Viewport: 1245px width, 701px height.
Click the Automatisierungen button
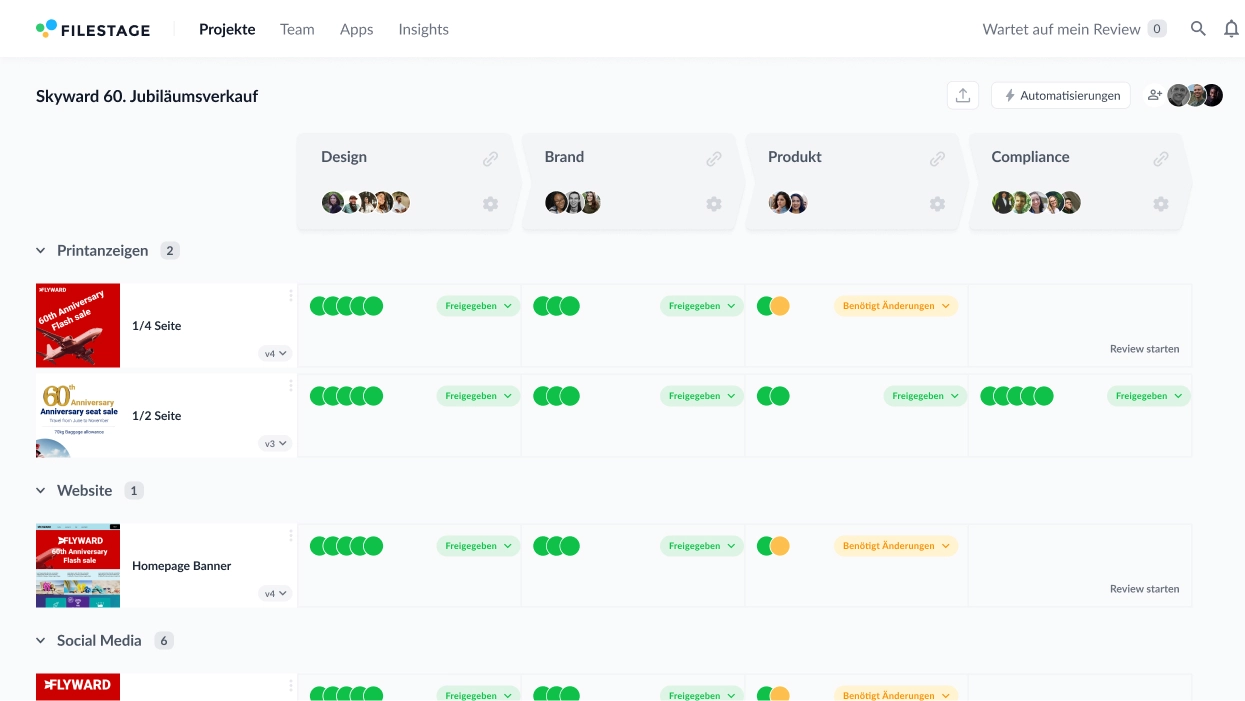click(1060, 94)
